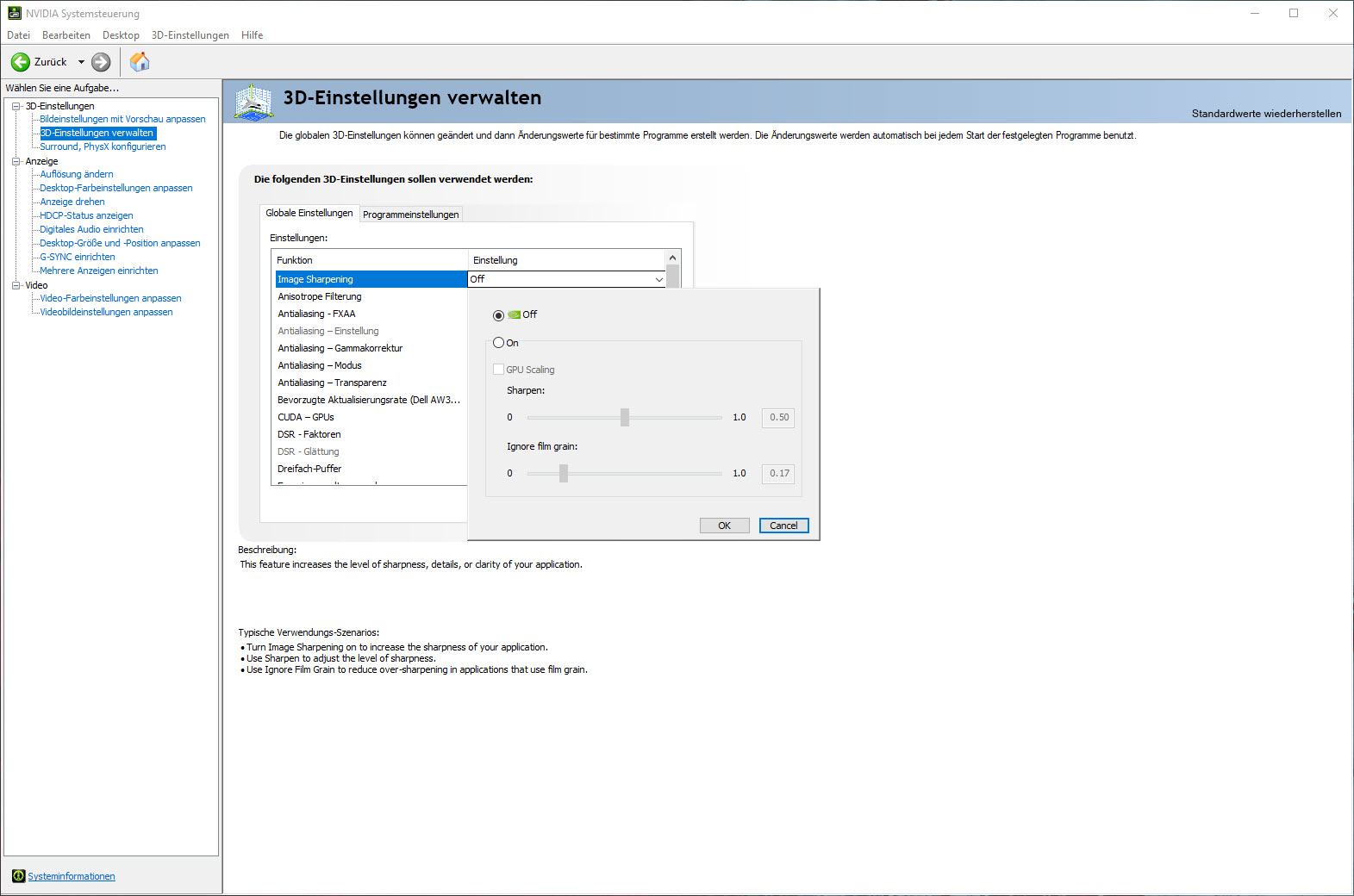The width and height of the screenshot is (1354, 896).
Task: Open the Zurück history dropdown arrow
Action: [82, 62]
